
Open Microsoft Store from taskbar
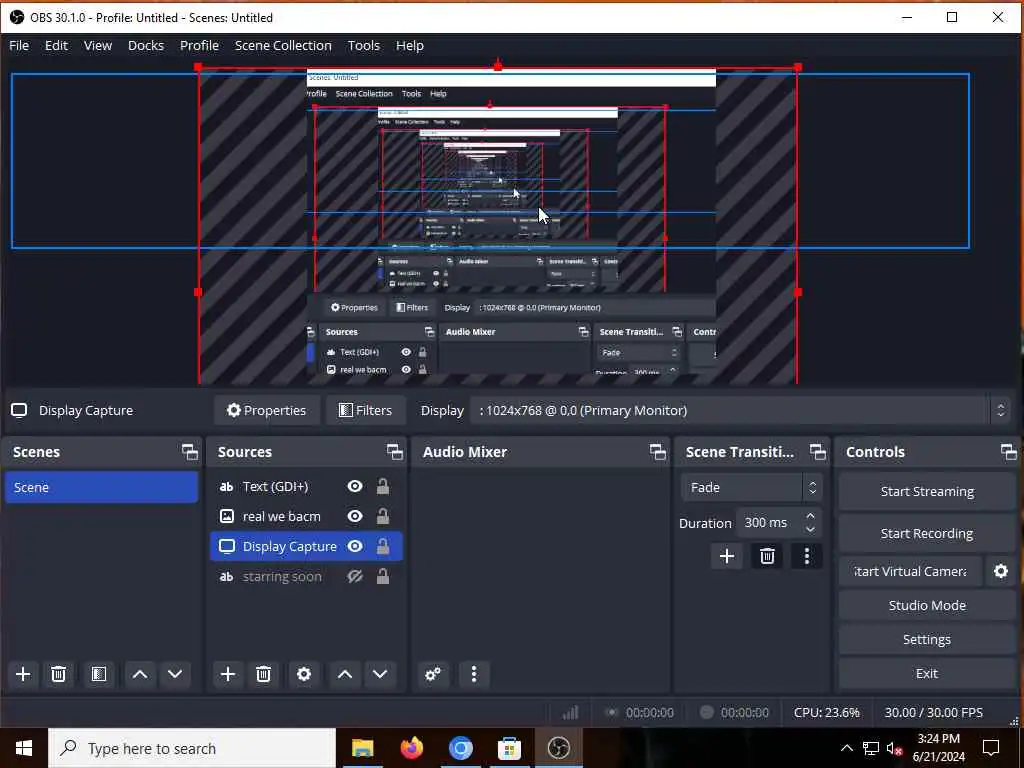tap(509, 748)
